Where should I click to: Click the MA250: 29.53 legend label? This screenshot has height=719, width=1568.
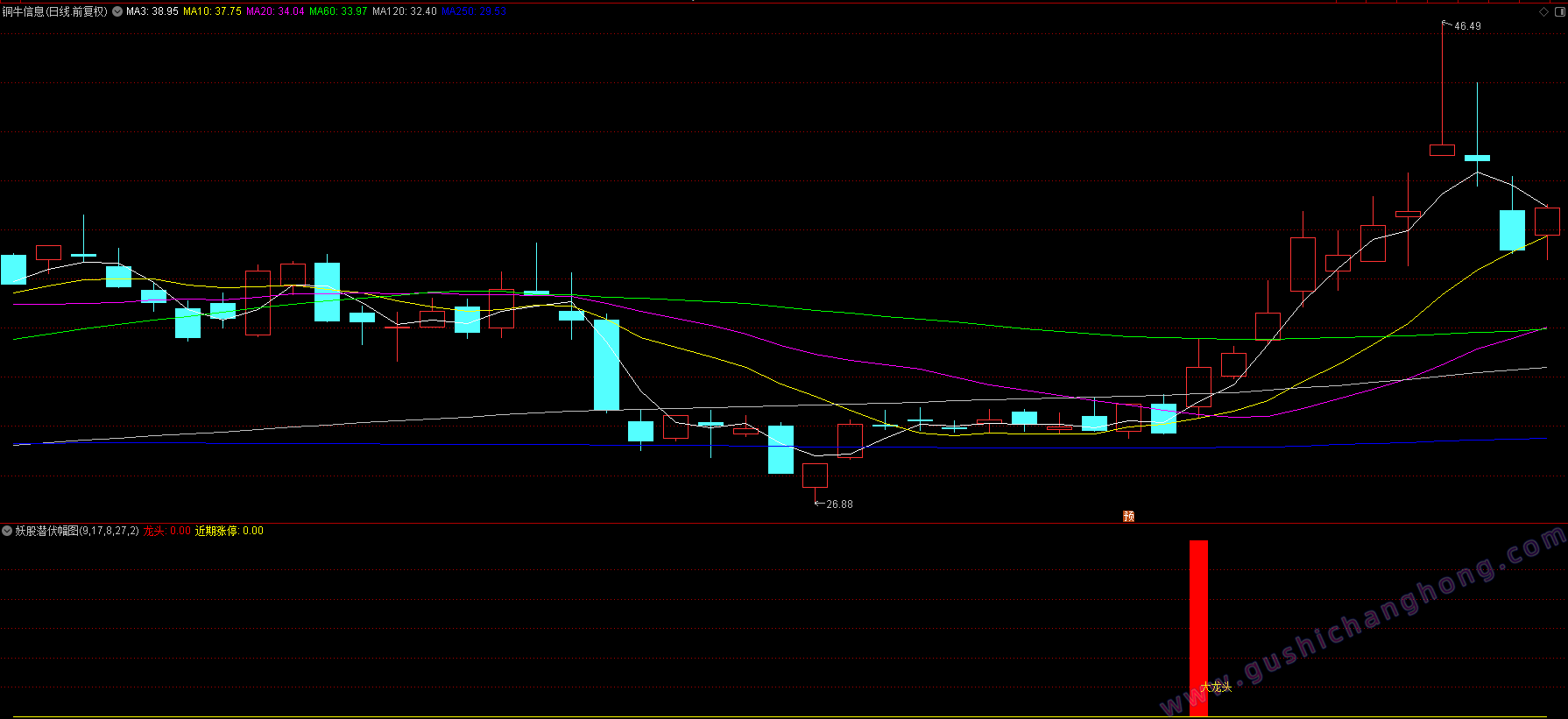tap(474, 11)
